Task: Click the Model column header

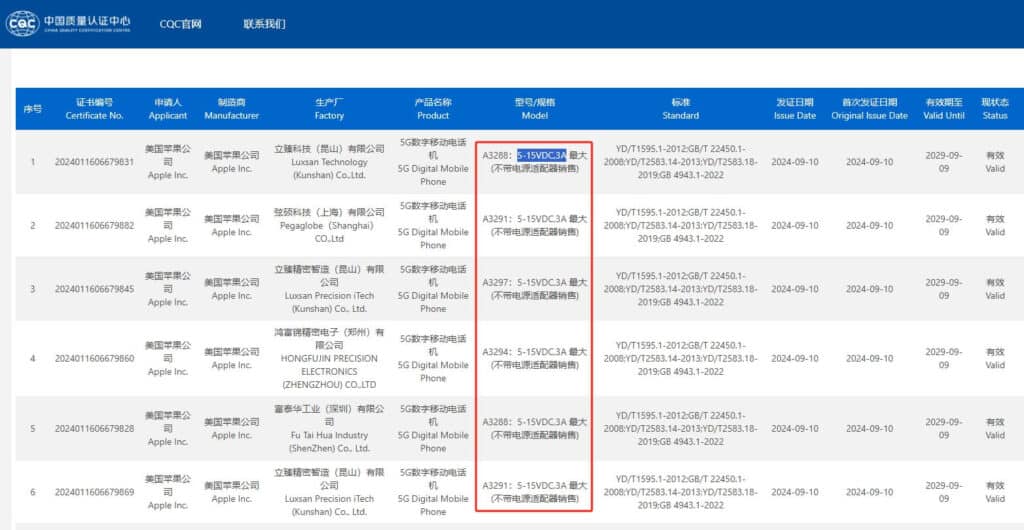Action: pyautogui.click(x=534, y=109)
